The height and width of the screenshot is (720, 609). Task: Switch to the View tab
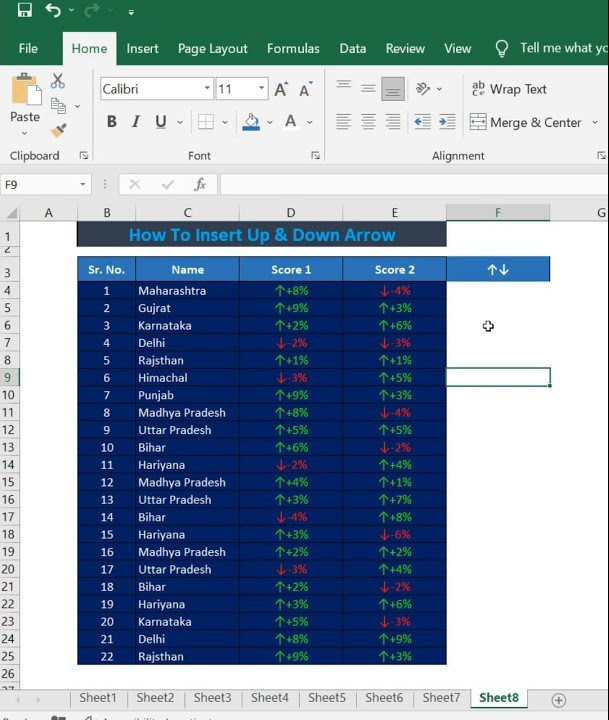tap(457, 48)
